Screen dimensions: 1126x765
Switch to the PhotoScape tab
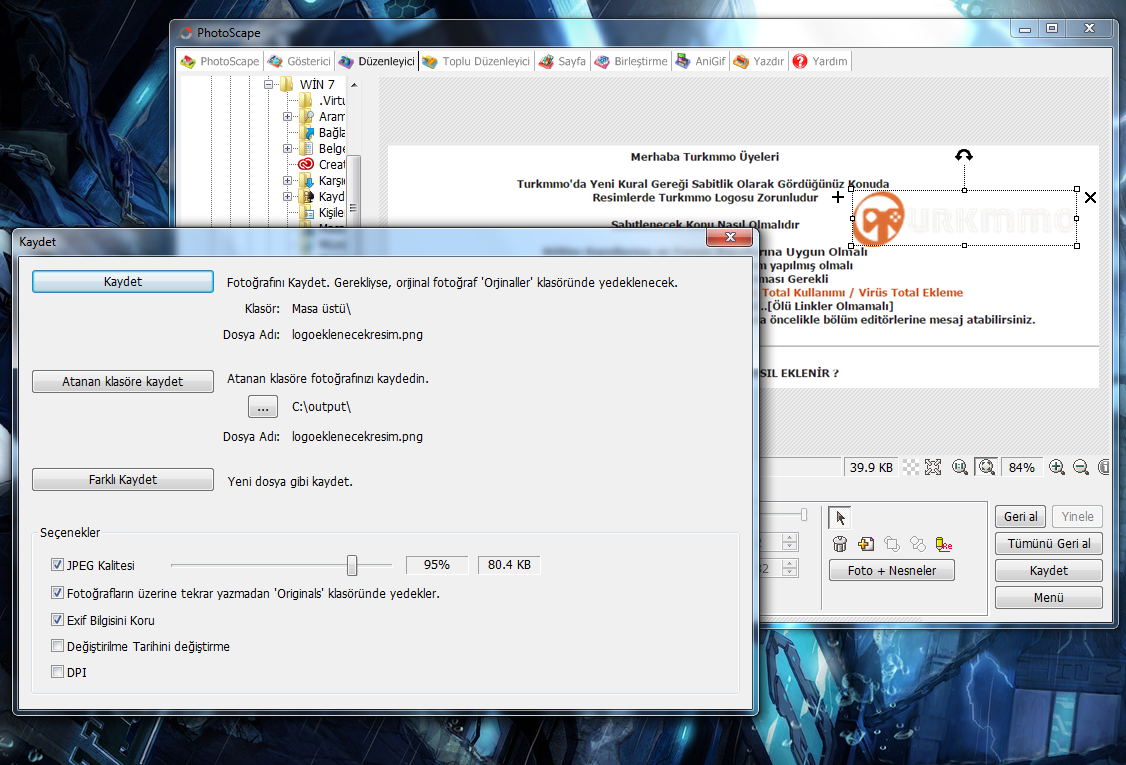pyautogui.click(x=220, y=61)
